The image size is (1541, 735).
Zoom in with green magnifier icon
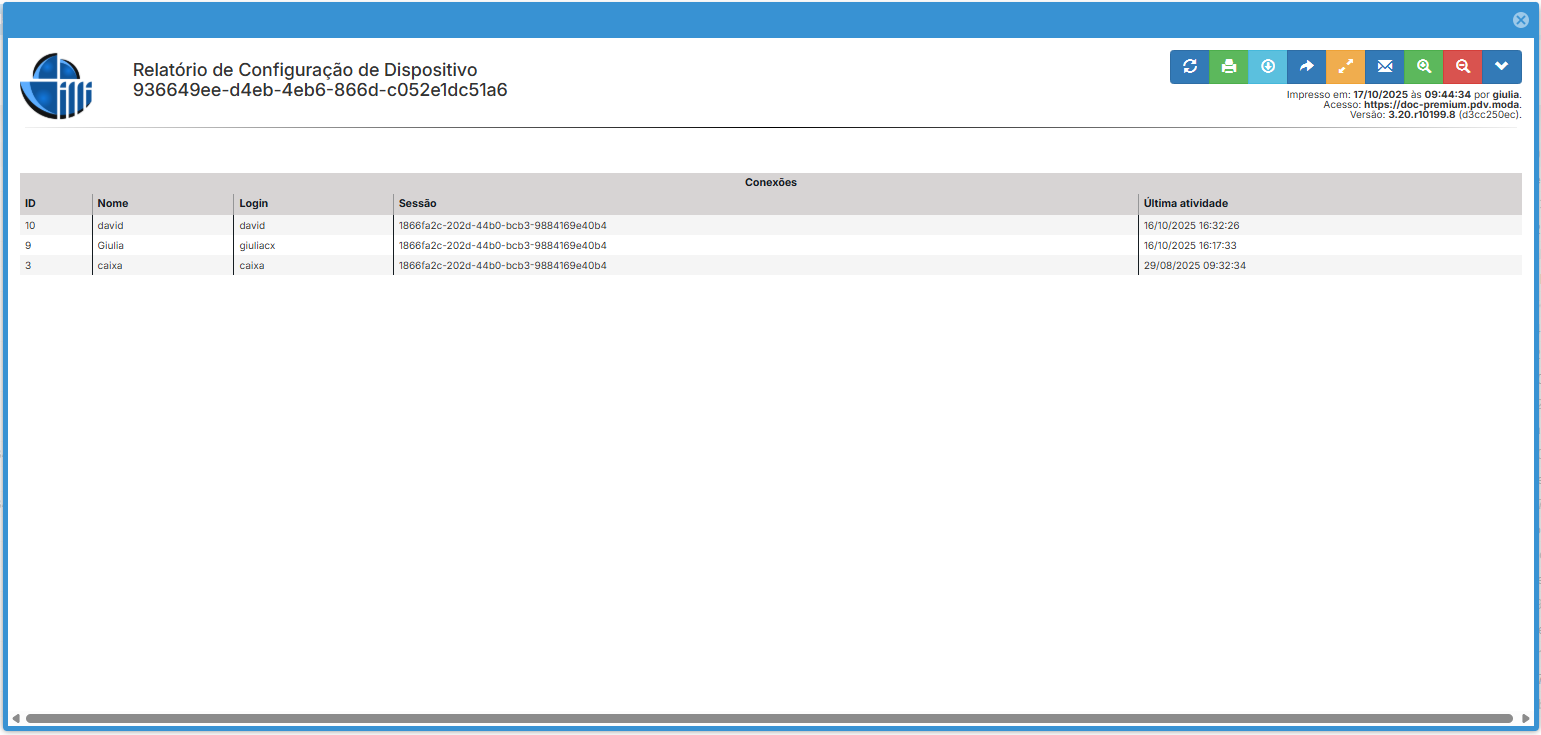1423,67
